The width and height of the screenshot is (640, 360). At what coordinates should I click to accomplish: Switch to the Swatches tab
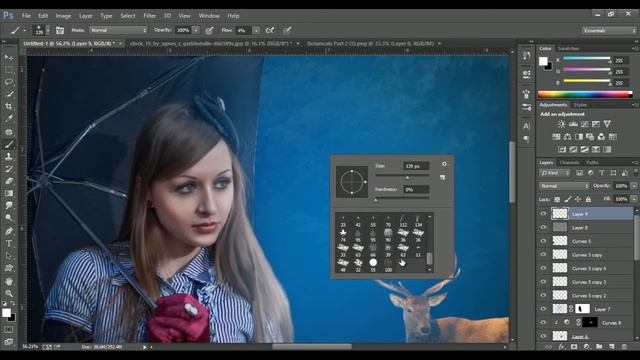click(x=568, y=49)
